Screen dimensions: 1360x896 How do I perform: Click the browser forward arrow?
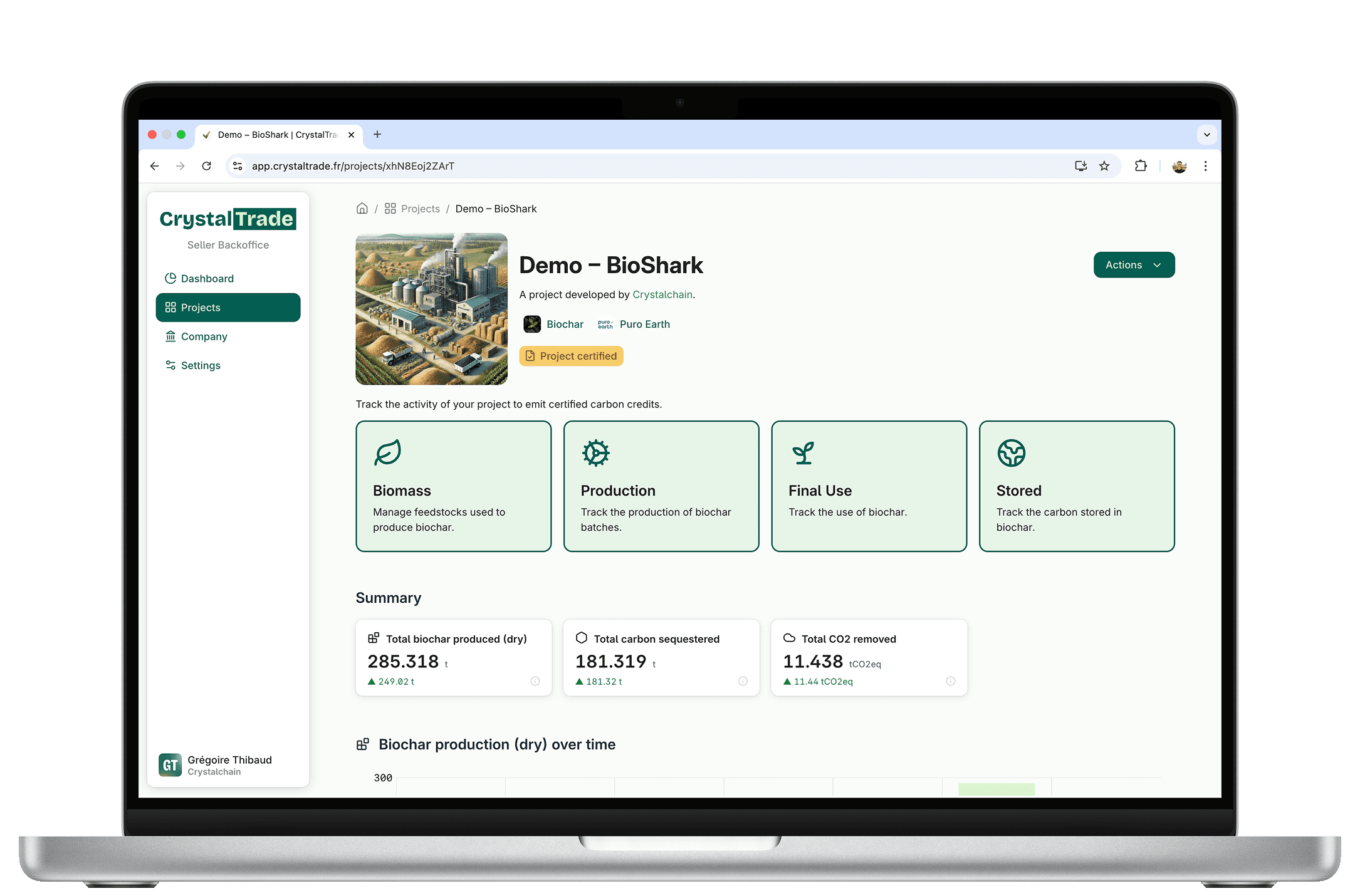pyautogui.click(x=180, y=166)
